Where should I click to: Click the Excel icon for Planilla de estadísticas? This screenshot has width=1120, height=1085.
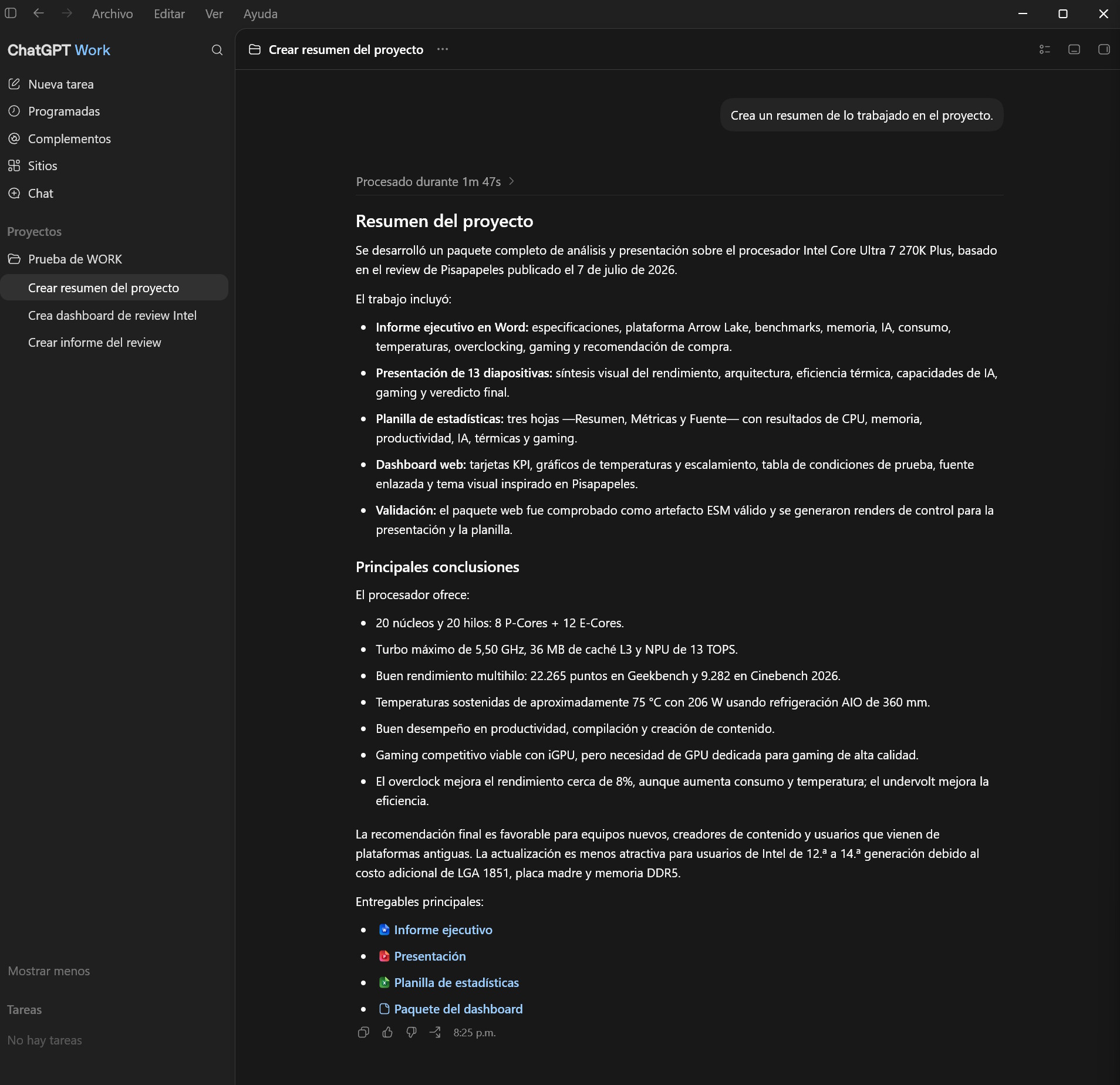pyautogui.click(x=384, y=982)
